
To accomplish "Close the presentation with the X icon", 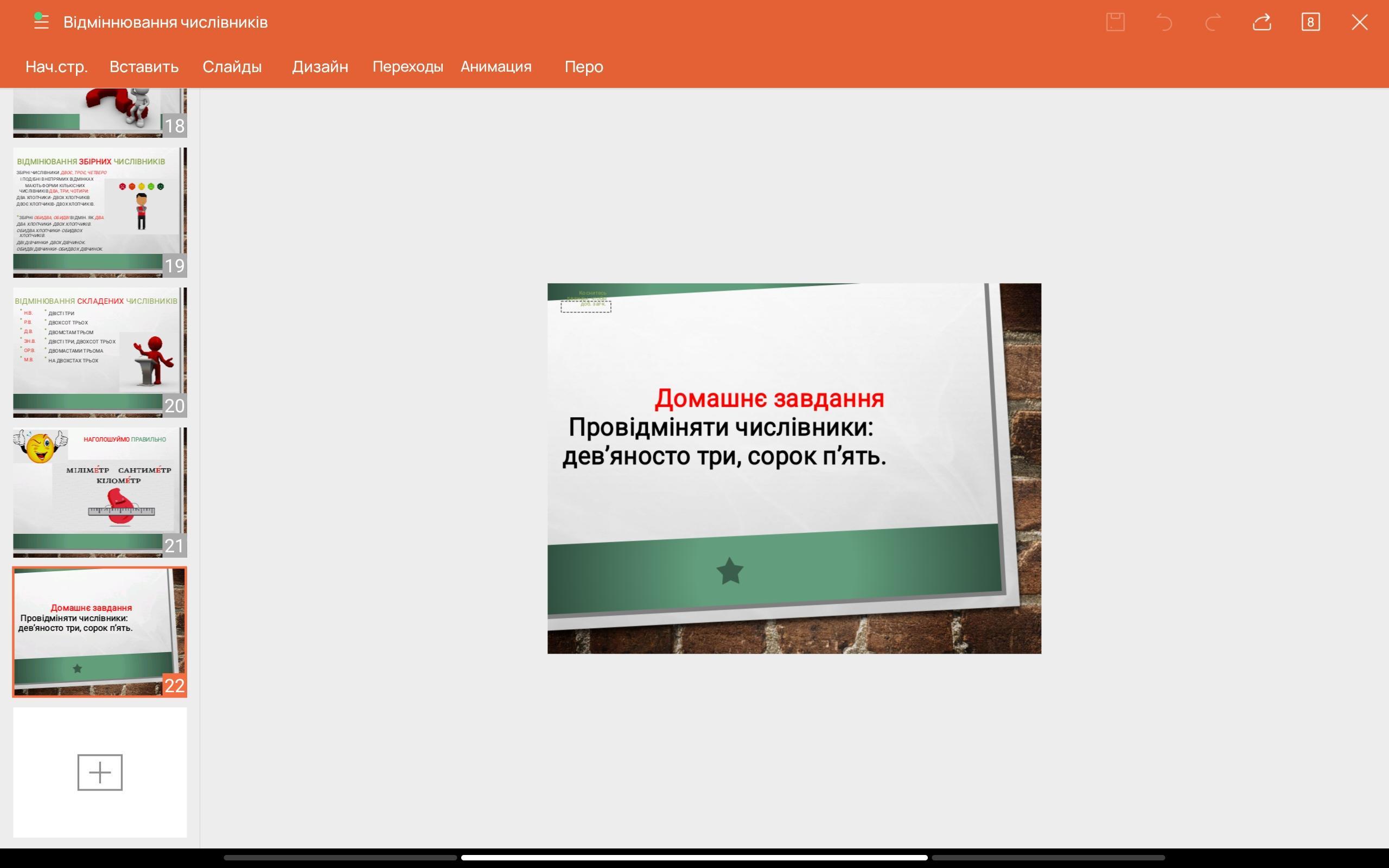I will (x=1359, y=22).
